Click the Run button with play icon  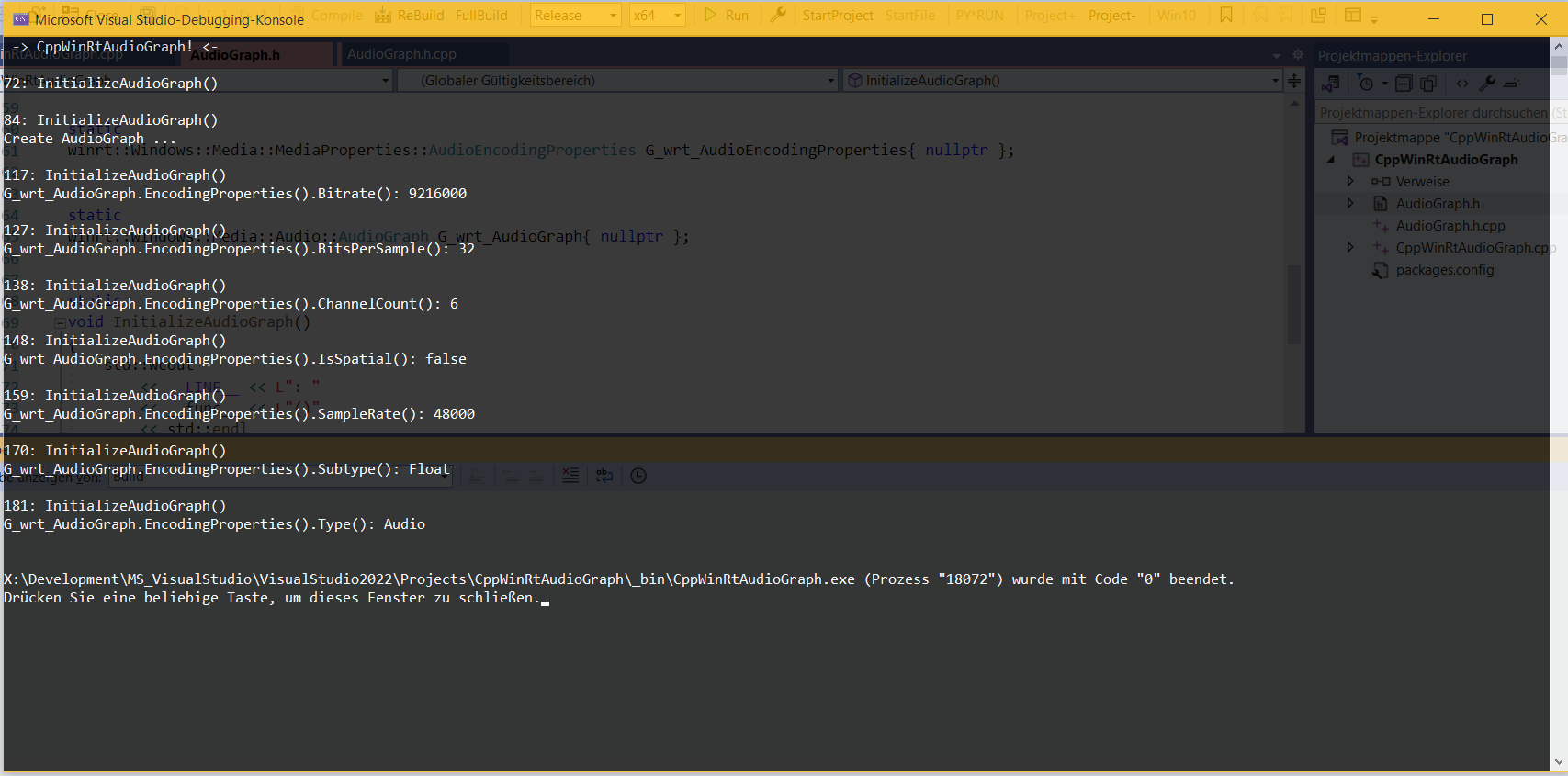coord(727,15)
